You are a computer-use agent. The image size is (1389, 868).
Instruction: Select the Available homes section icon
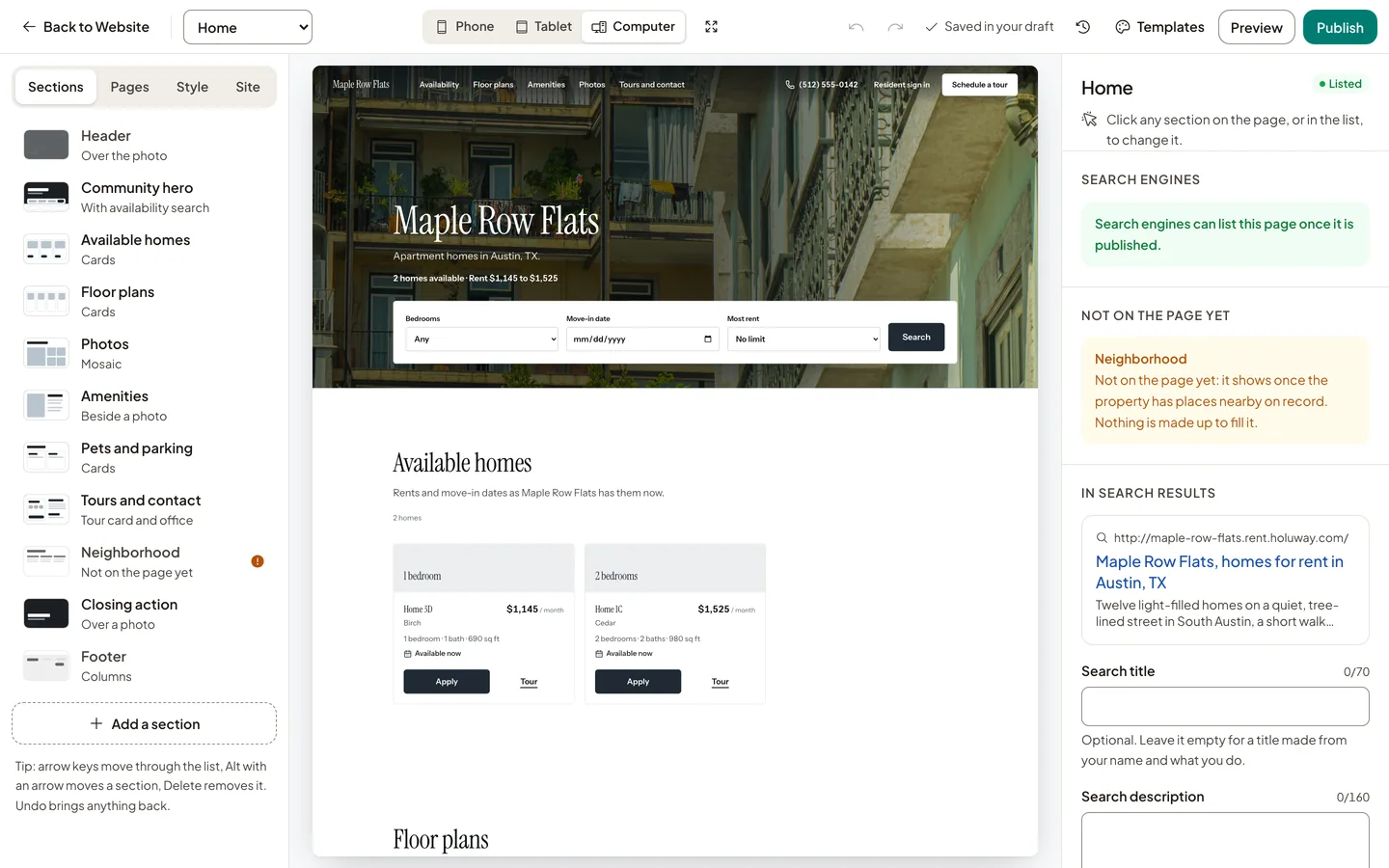46,249
